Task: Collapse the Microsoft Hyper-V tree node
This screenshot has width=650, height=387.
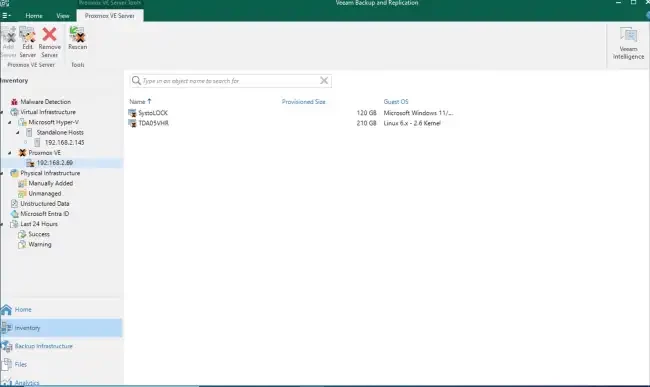Action: click(x=10, y=122)
